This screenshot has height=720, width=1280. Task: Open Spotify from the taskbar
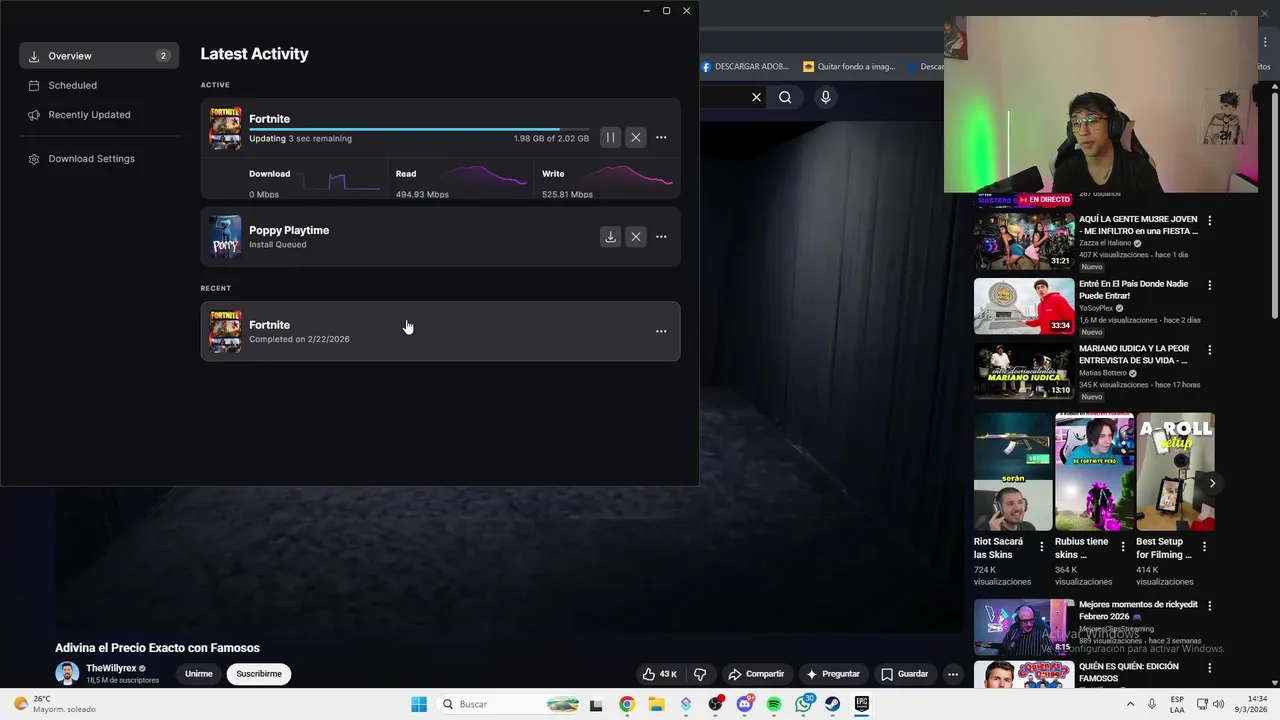click(x=774, y=704)
